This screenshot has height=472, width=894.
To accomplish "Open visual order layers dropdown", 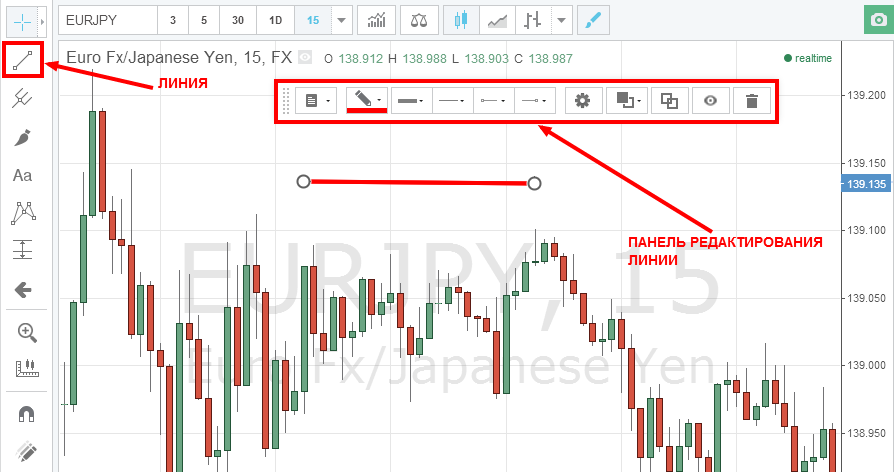I will point(627,101).
